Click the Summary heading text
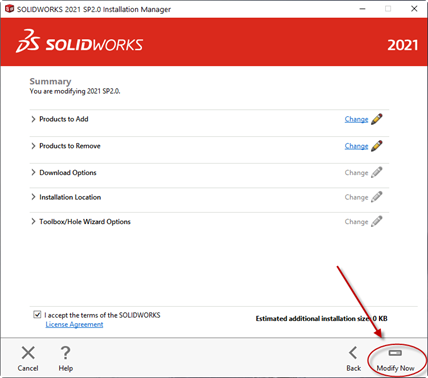Screen dimensions: 428x378 50,81
